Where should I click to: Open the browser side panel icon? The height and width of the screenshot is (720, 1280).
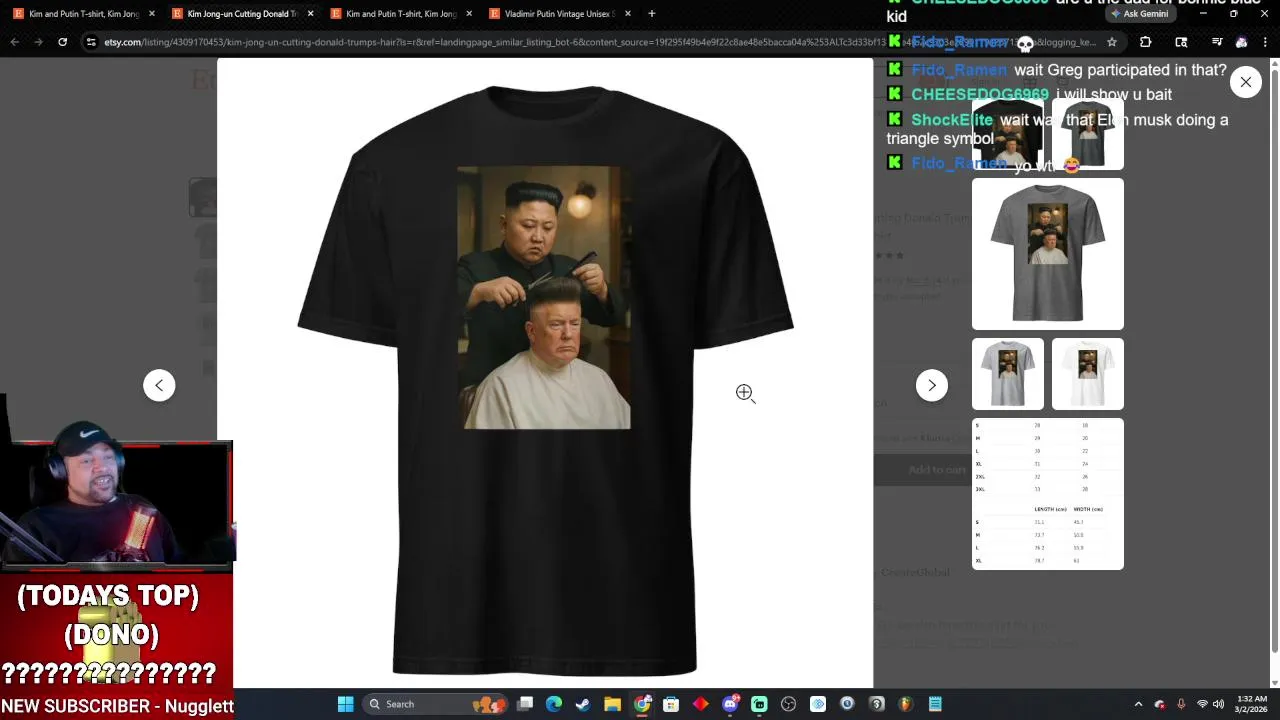tap(1181, 42)
